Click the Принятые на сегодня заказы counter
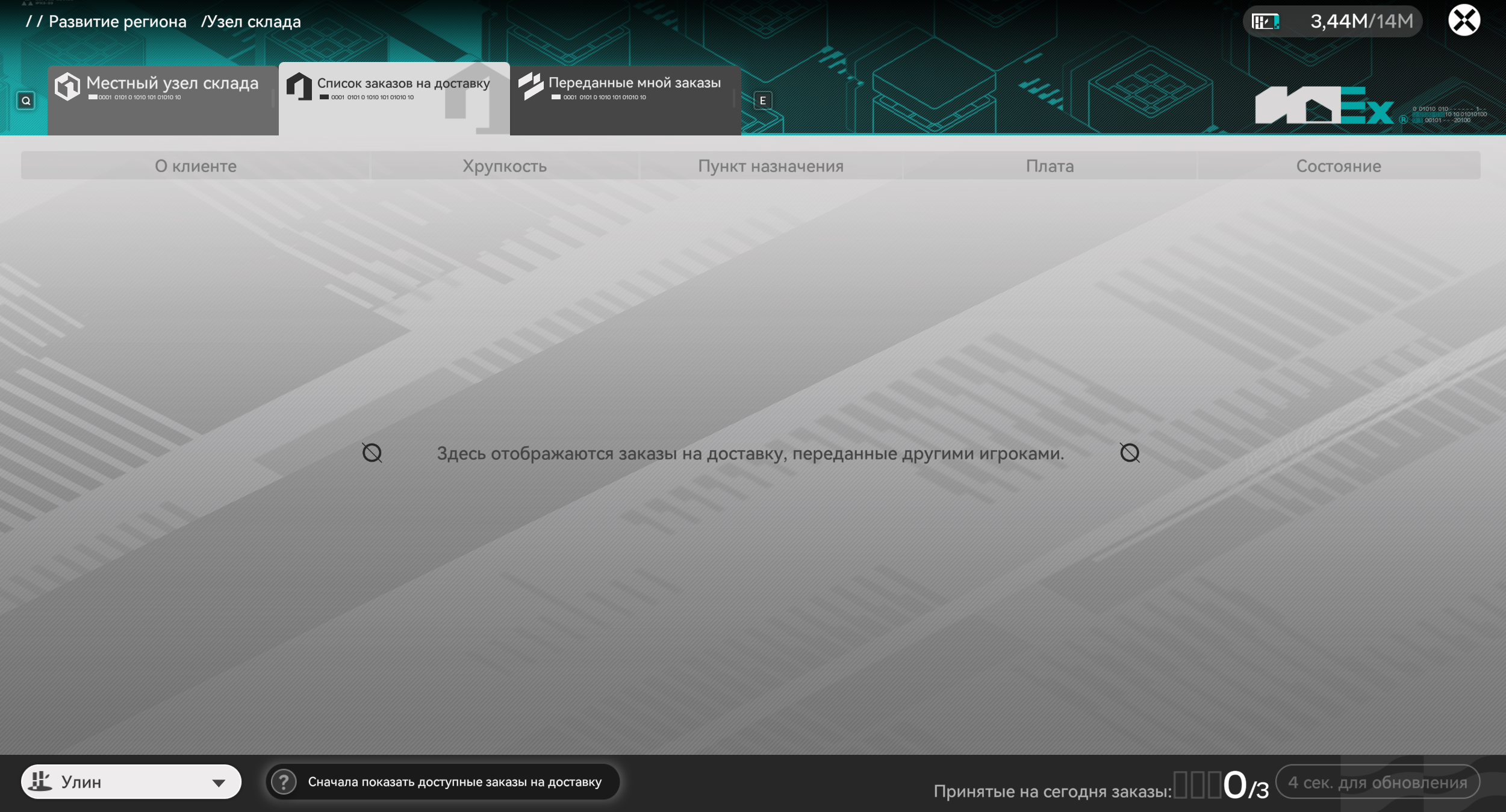 click(1101, 786)
